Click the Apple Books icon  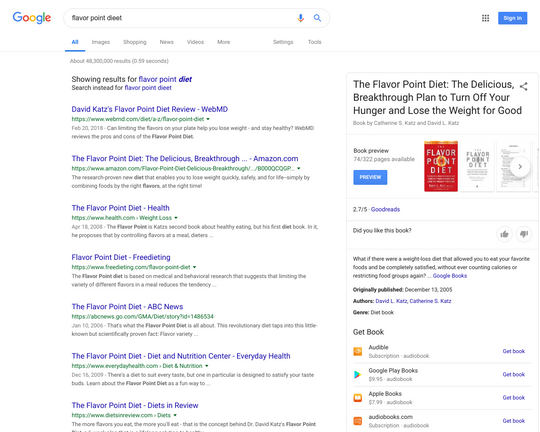tap(358, 398)
